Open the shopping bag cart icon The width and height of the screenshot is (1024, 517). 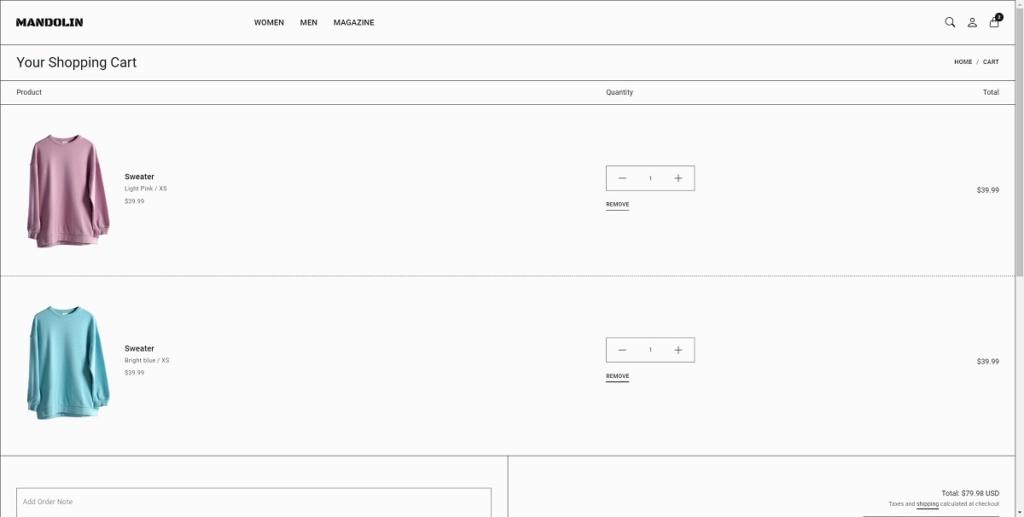(x=994, y=22)
